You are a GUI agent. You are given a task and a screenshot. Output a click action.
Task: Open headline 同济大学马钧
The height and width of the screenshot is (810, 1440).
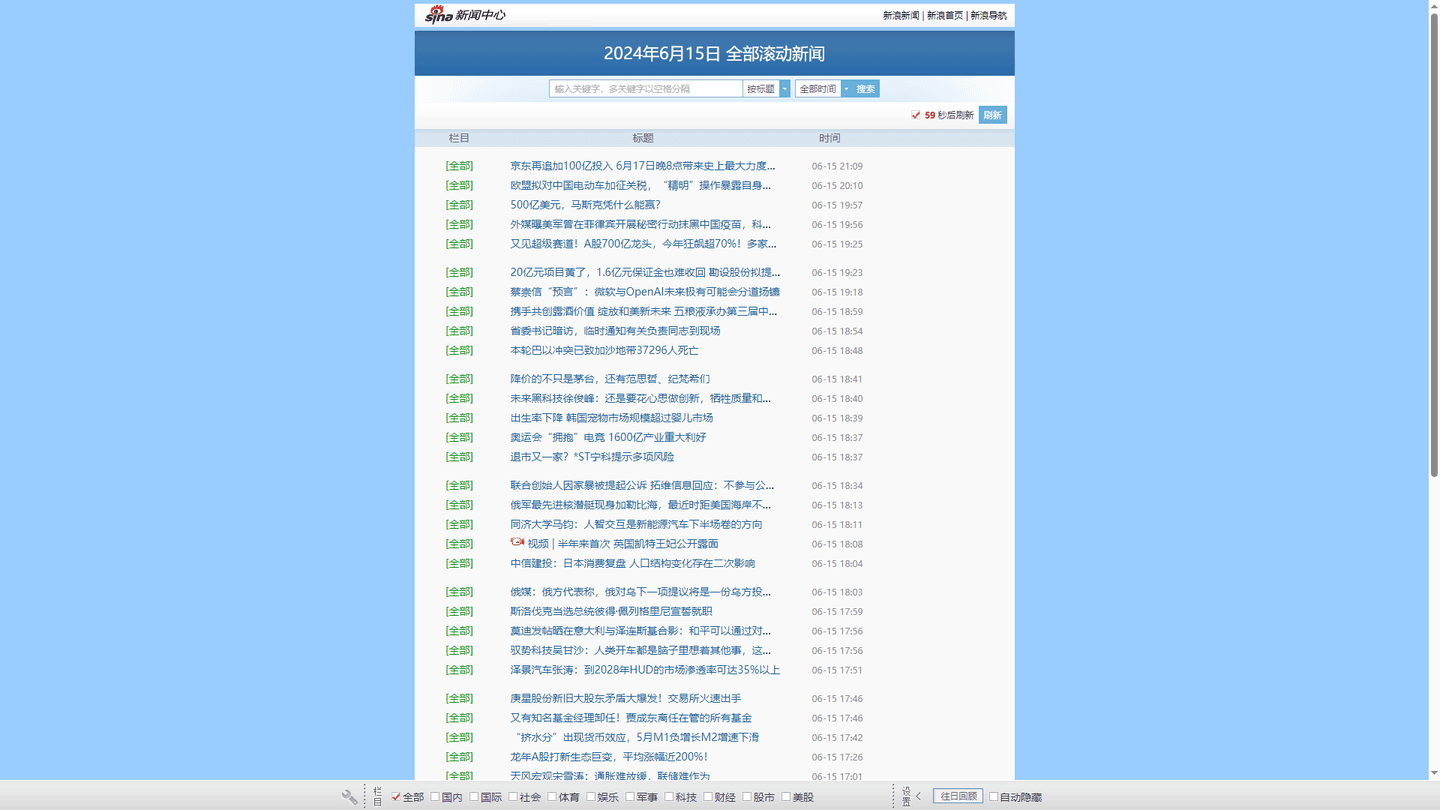[636, 524]
